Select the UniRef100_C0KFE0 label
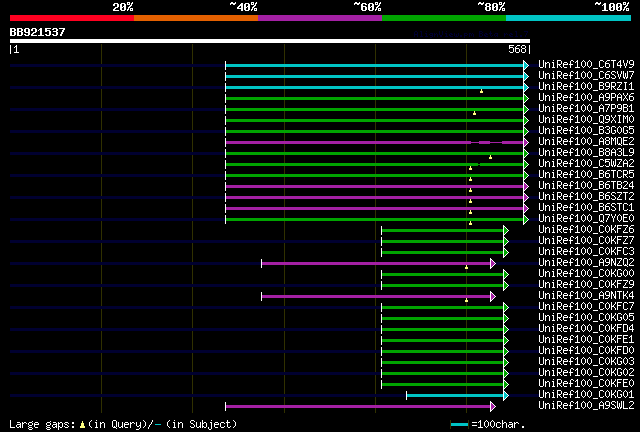This screenshot has width=640, height=432. click(x=586, y=384)
